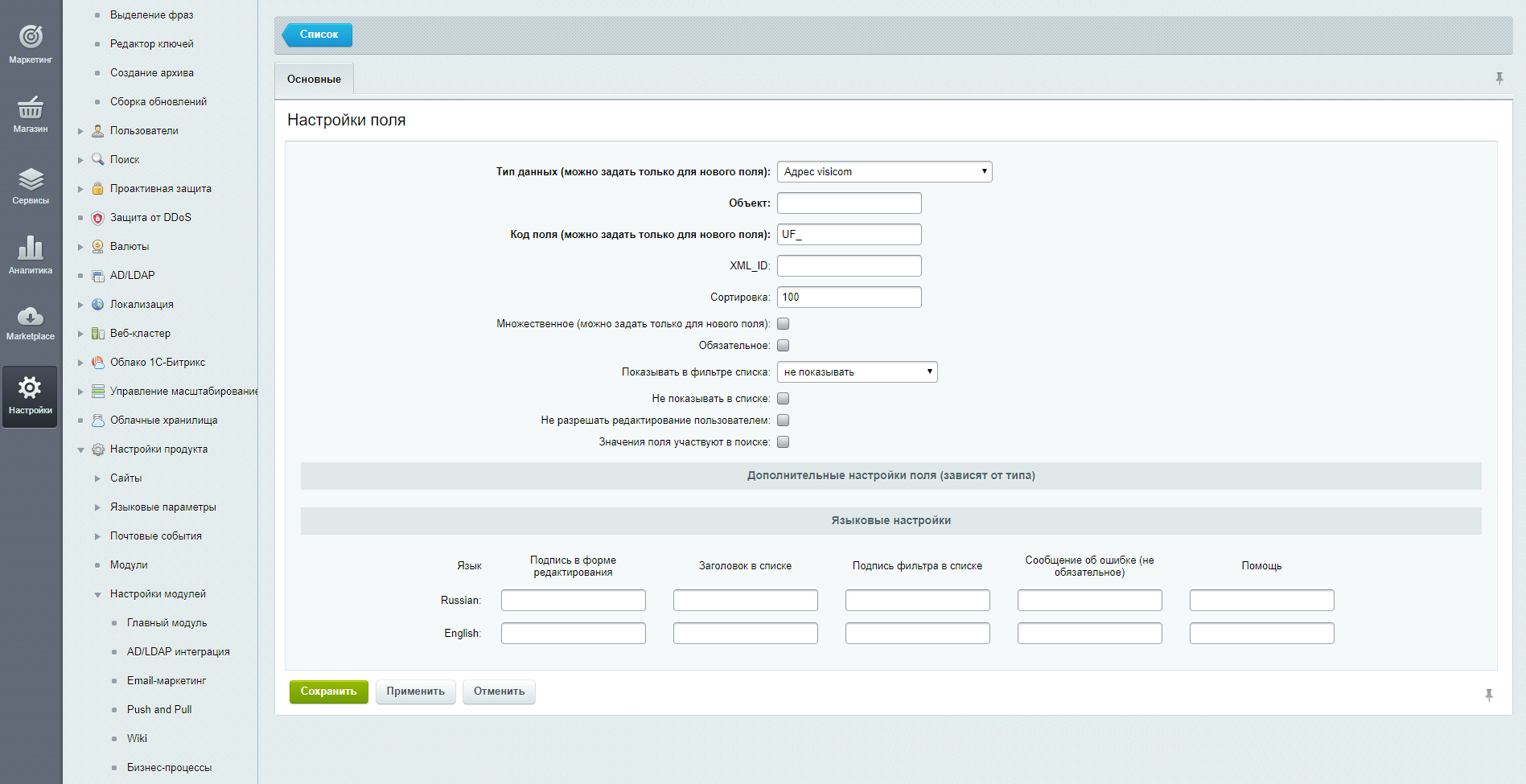Screen dimensions: 1526x784
Task: Click the Код поля input field
Action: [849, 235]
